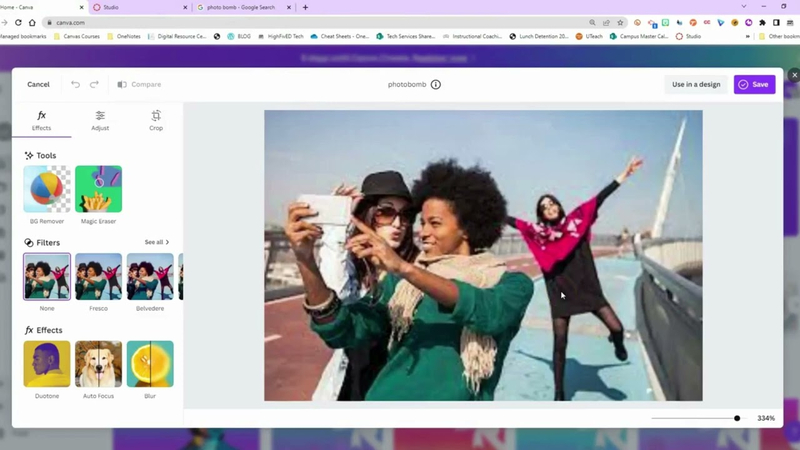Click the zoom magnifier icon in address bar
Screen dimensions: 800x450
(592, 22)
